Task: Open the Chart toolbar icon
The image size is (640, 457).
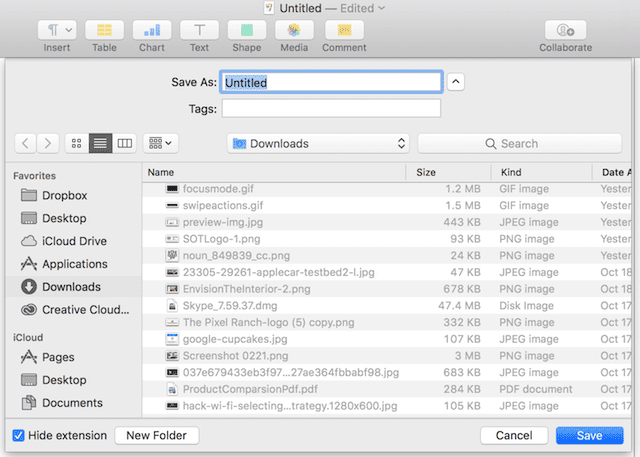Action: pos(152,30)
